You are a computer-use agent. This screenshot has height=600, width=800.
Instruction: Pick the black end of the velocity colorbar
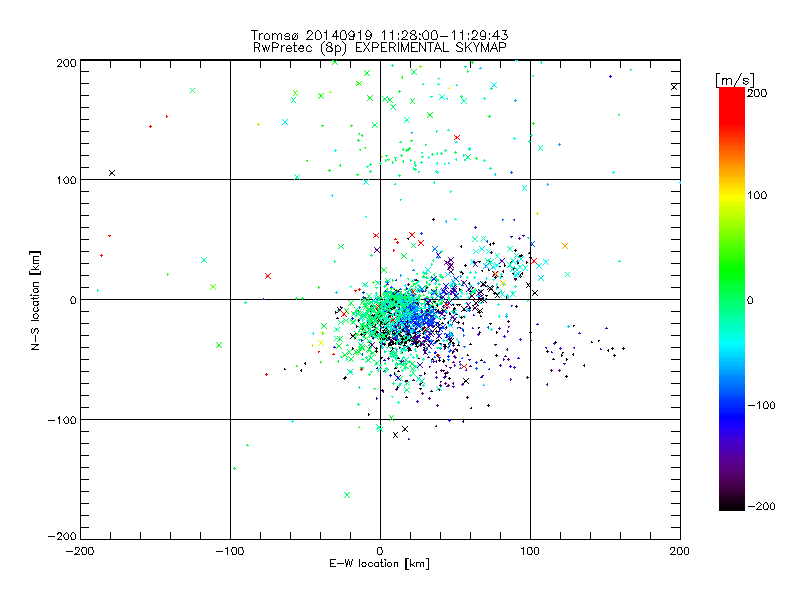pos(732,504)
